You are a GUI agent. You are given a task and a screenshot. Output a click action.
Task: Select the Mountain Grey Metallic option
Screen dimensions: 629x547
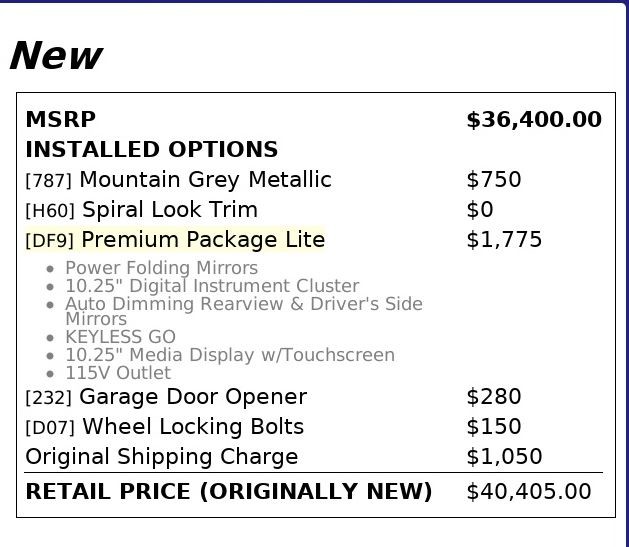[204, 180]
